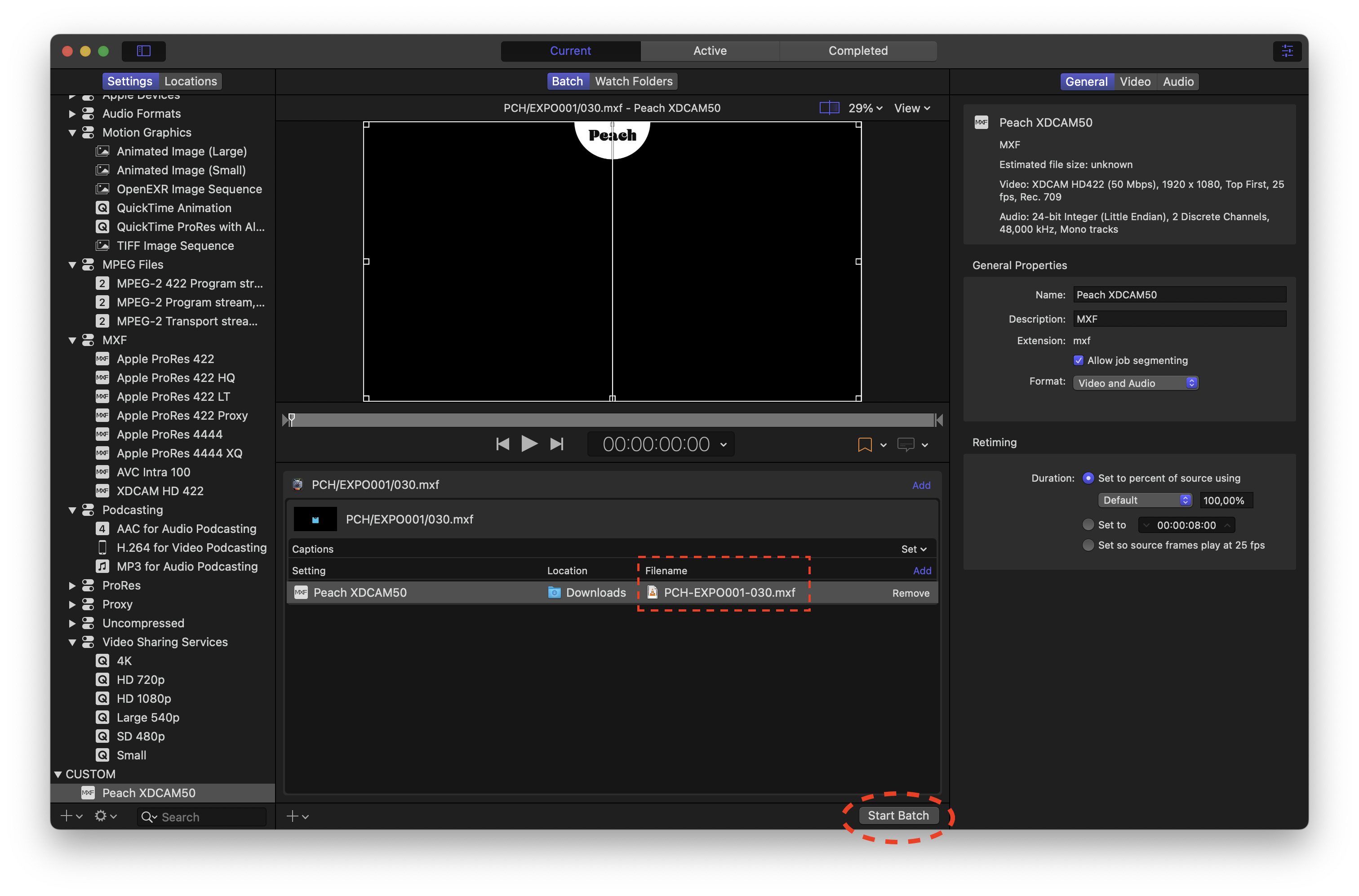Click Add in the Setting column header row

(922, 570)
